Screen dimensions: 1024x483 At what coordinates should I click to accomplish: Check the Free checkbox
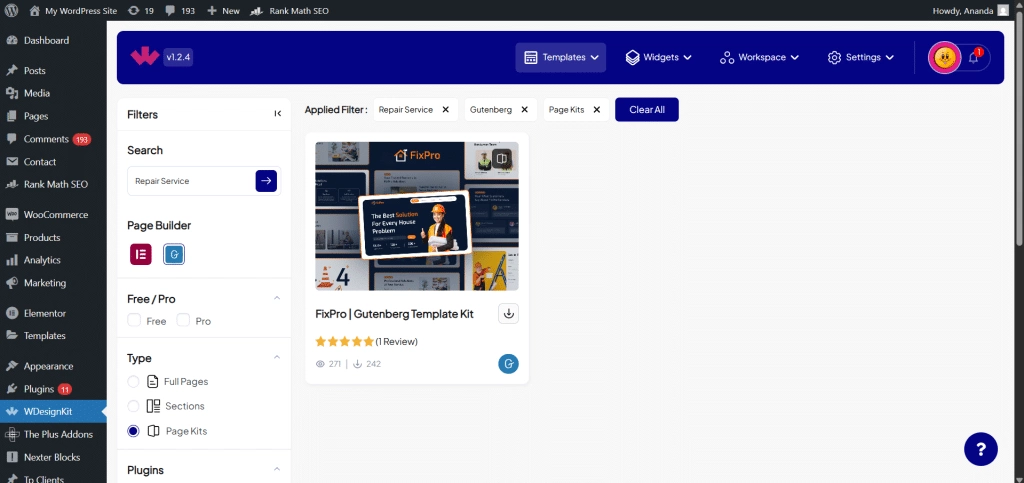[134, 320]
